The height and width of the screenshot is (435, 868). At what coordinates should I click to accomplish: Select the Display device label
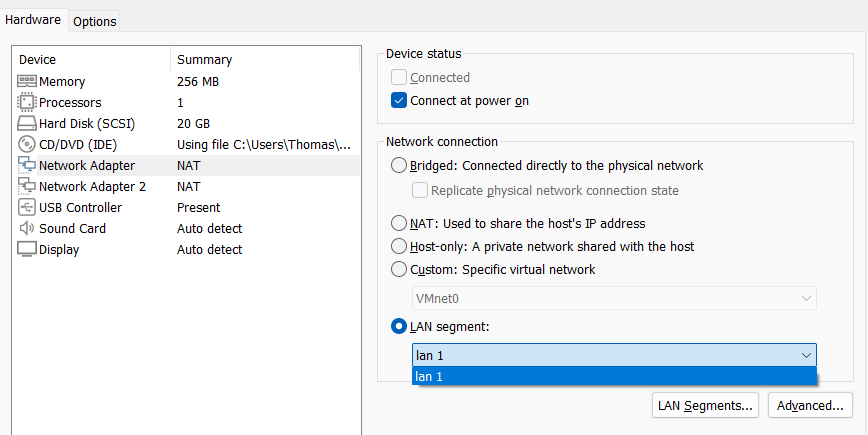point(59,250)
